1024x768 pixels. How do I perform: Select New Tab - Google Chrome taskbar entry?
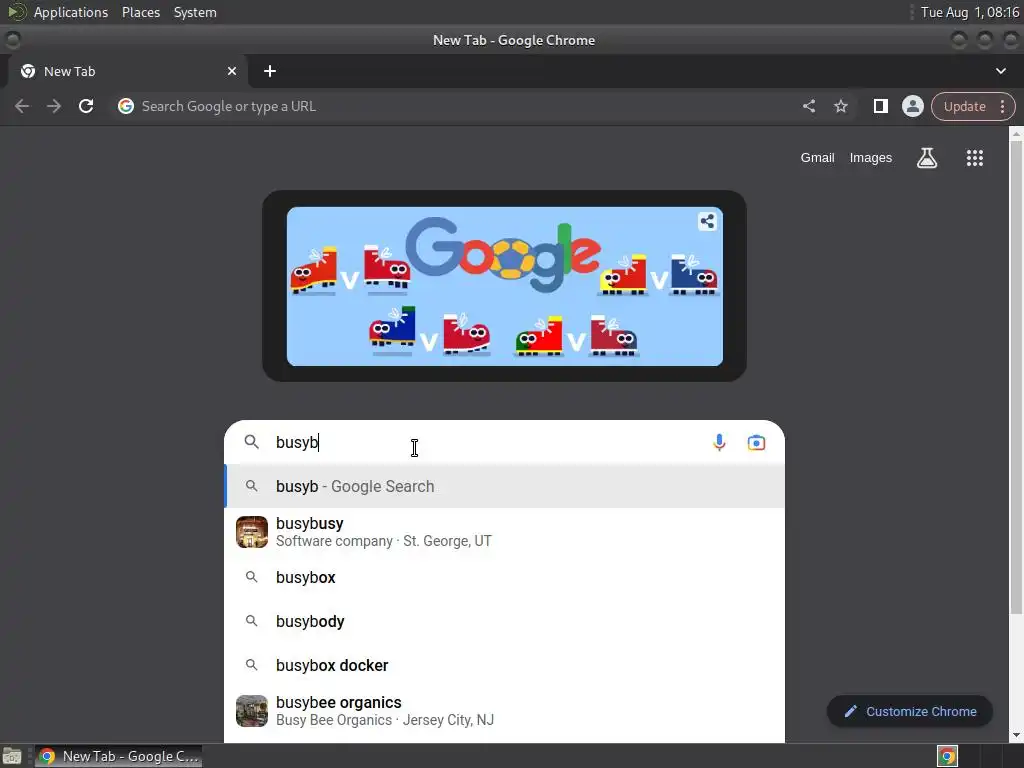pos(118,756)
